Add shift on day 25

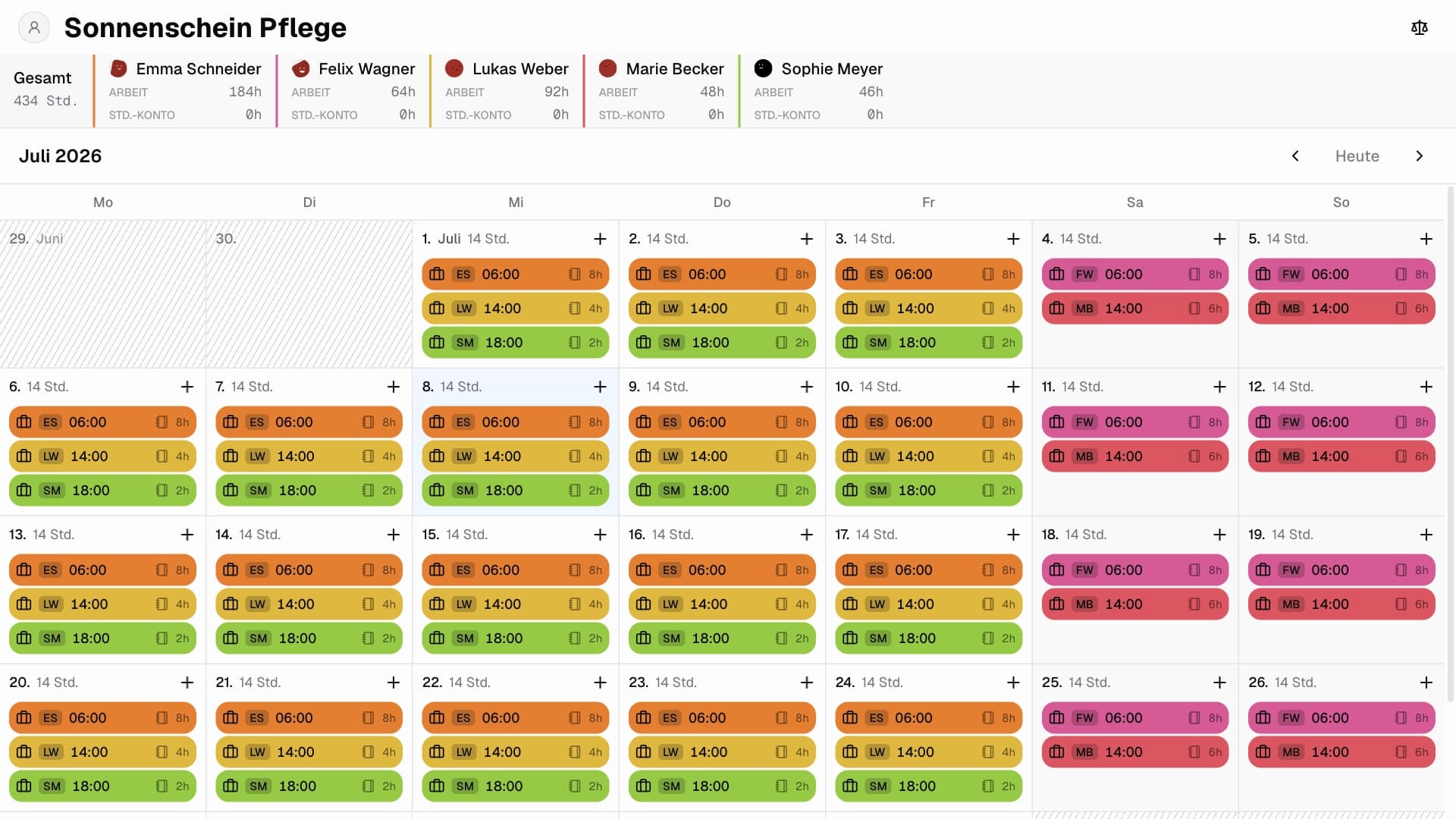(x=1219, y=682)
